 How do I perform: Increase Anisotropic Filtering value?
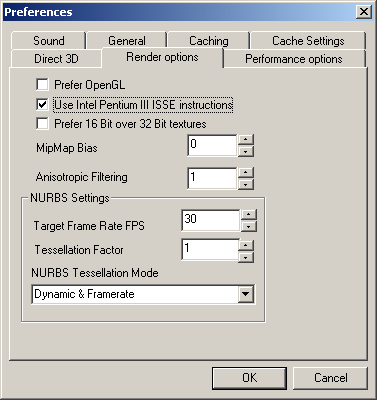[246, 173]
